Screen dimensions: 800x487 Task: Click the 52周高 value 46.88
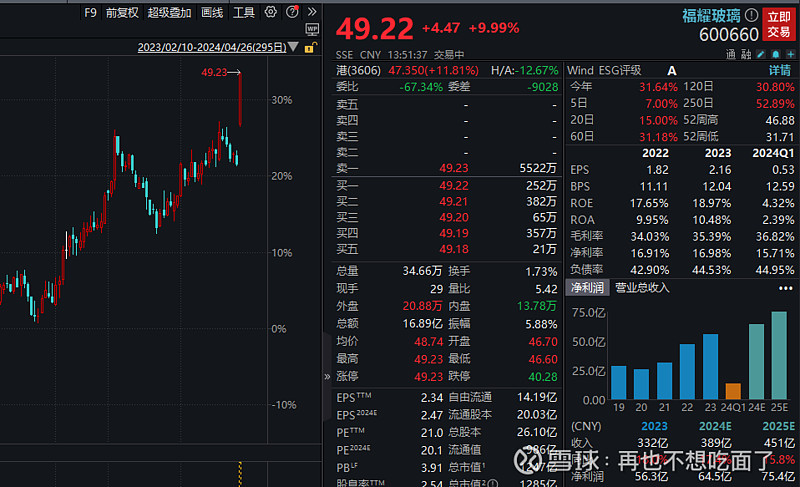[780, 120]
